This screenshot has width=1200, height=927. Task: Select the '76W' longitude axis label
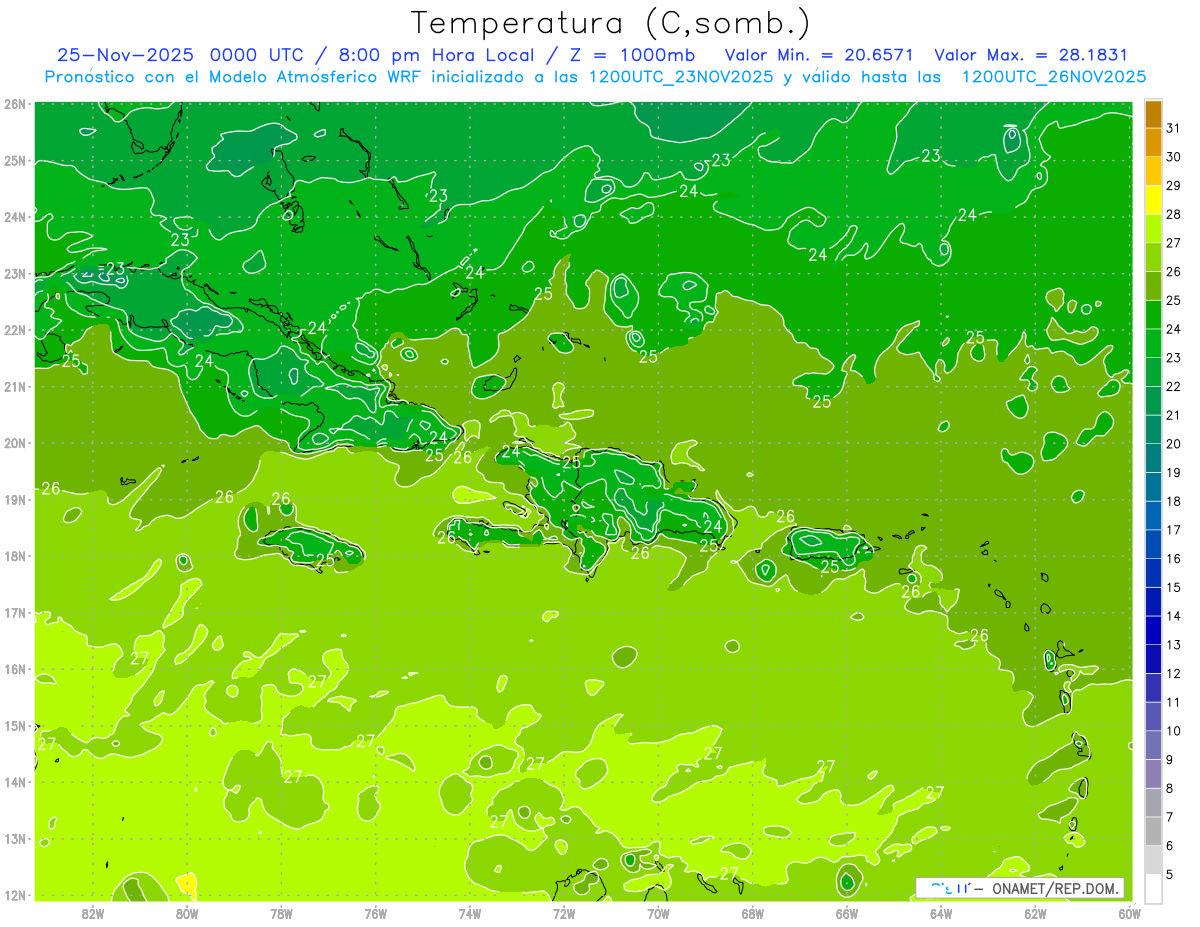click(376, 912)
